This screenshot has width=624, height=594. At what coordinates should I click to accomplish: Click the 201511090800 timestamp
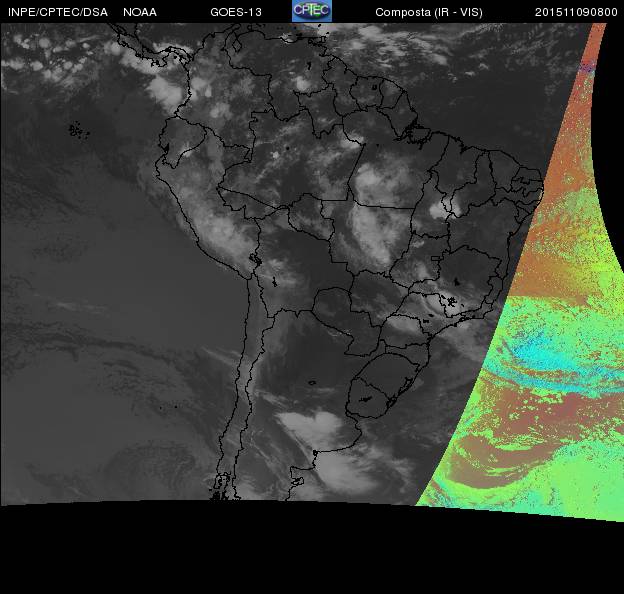[x=576, y=12]
